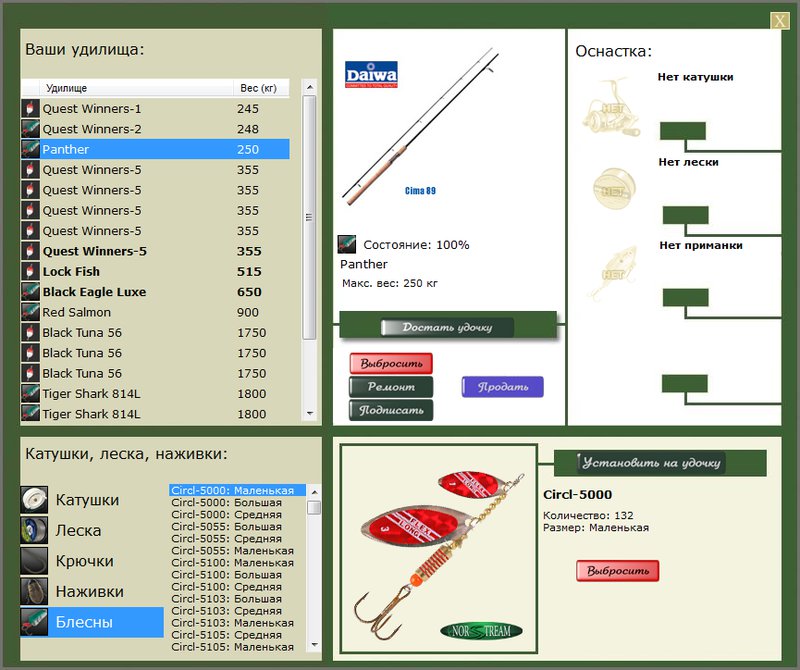Click the Подписать button
The image size is (800, 670).
(x=391, y=410)
